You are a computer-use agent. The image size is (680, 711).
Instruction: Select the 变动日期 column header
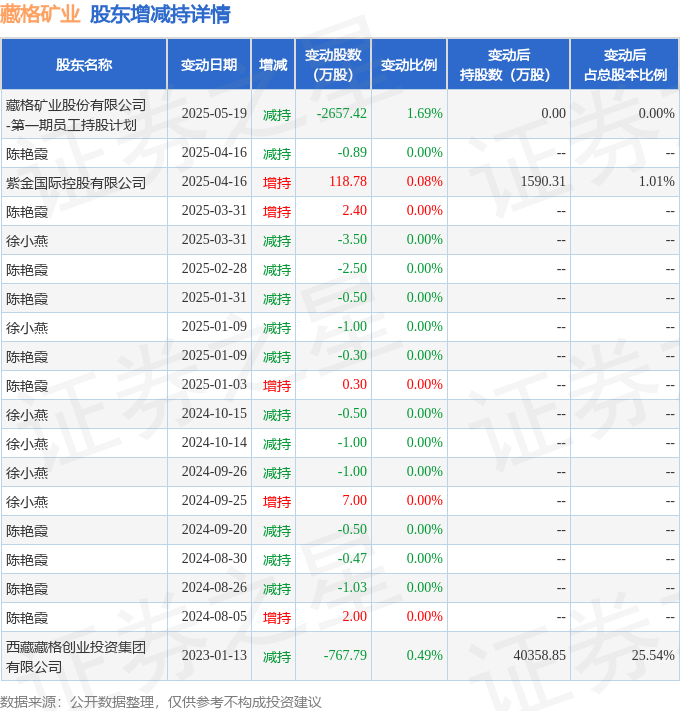tap(209, 65)
